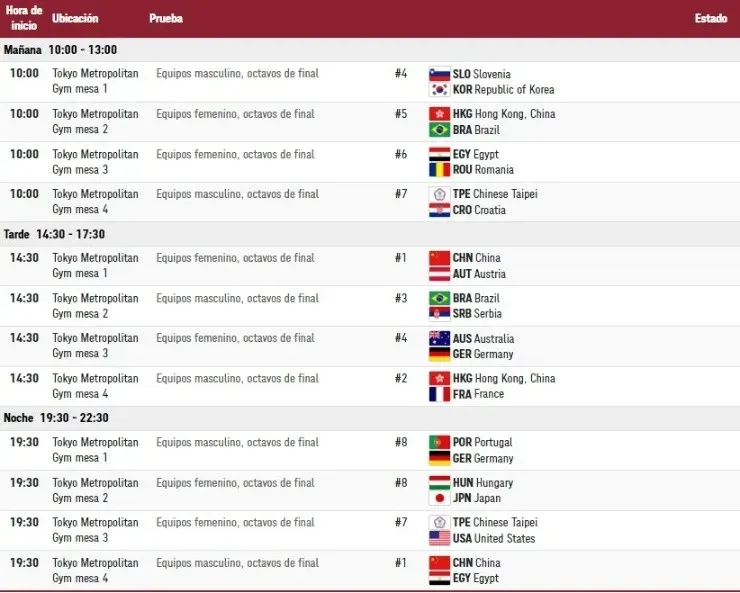Select the Romania flag icon
Image resolution: width=740 pixels, height=593 pixels.
pyautogui.click(x=439, y=170)
